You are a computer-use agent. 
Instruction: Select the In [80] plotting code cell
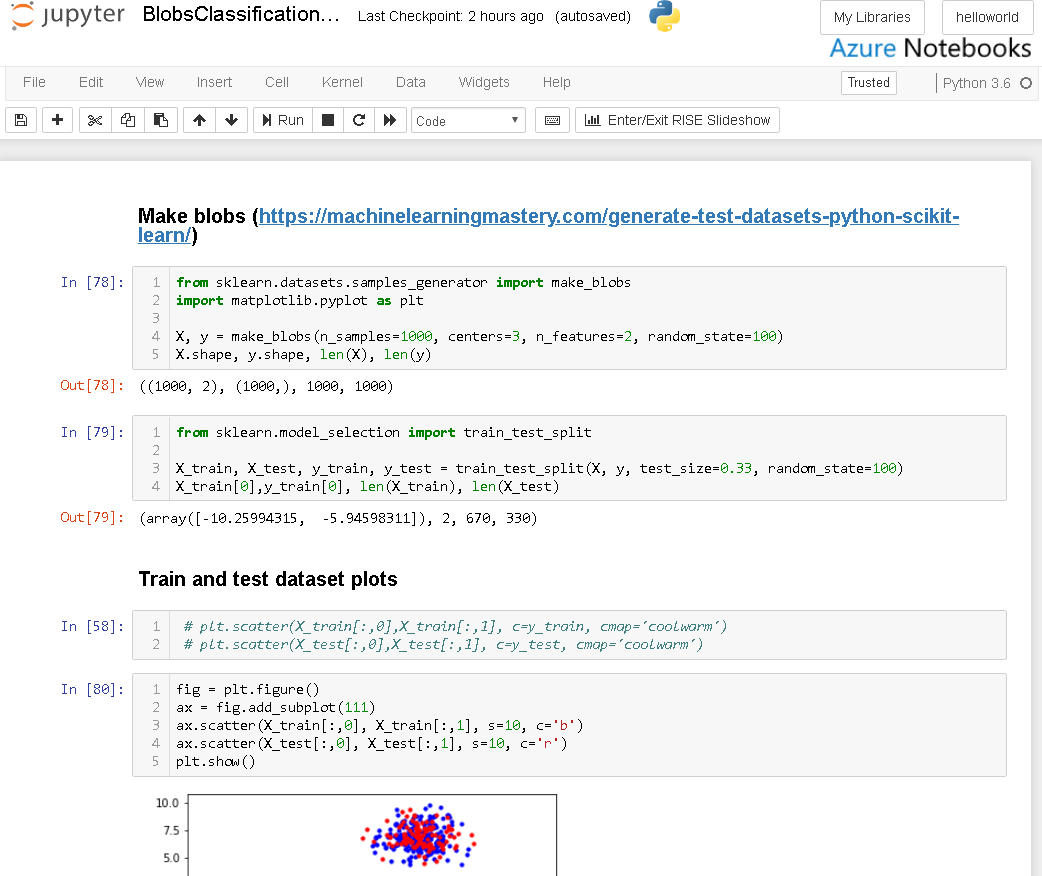(x=569, y=725)
